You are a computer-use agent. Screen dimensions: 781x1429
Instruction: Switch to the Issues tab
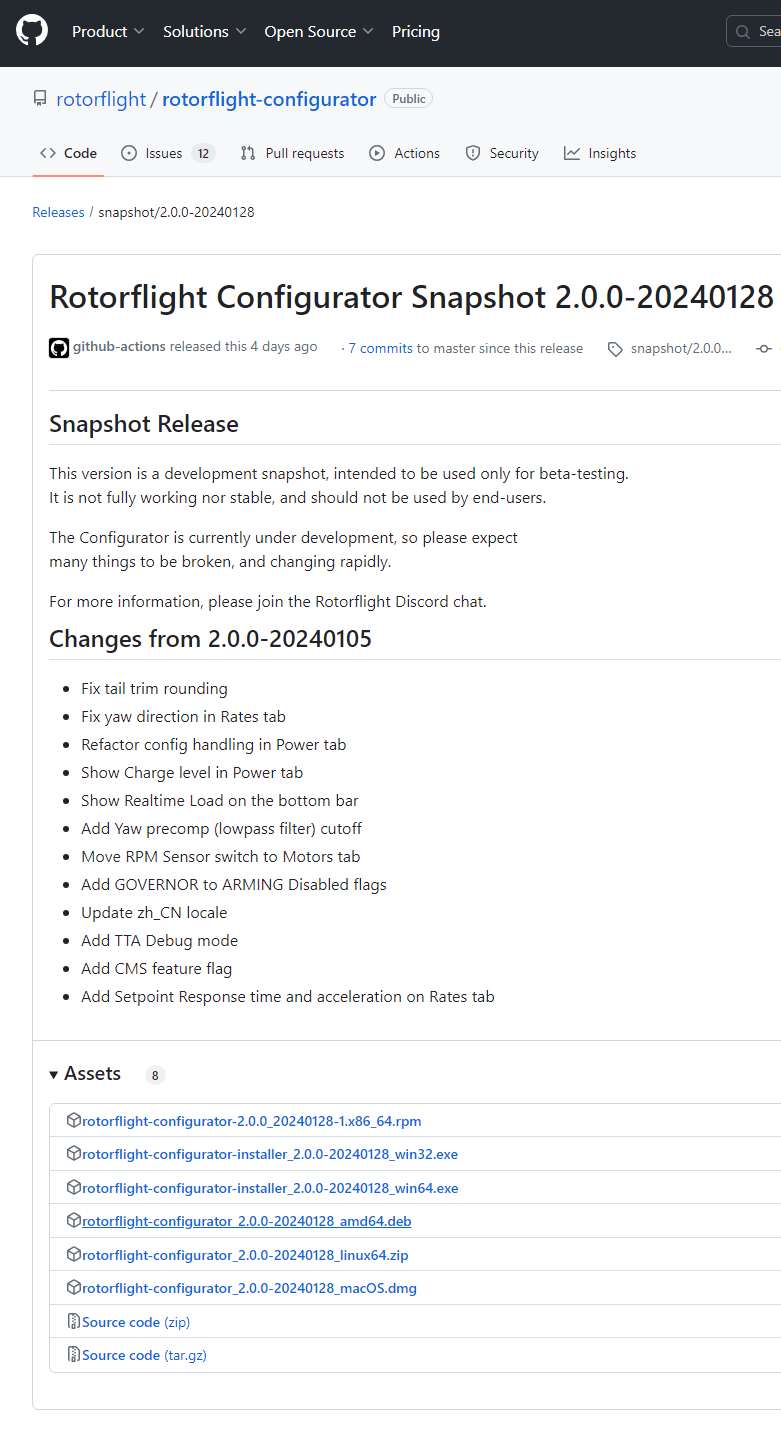166,153
